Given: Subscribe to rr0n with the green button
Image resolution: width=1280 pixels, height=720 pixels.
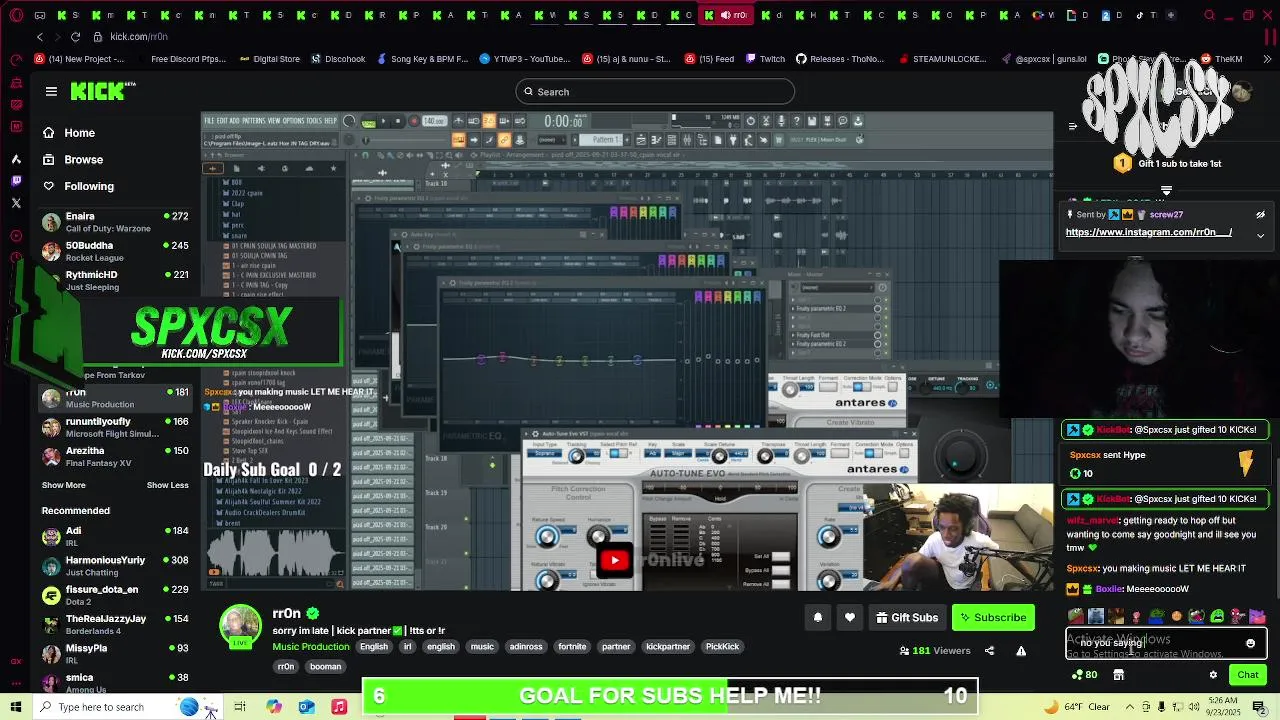Looking at the screenshot, I should click(993, 618).
